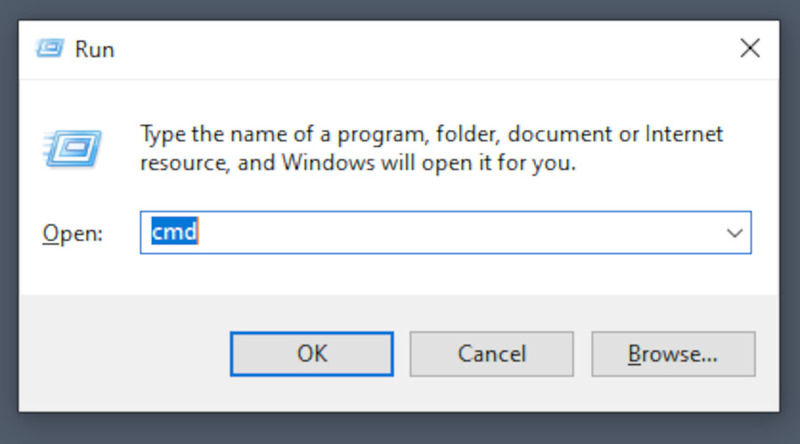Close the Run dialog with the X
Image resolution: width=800 pixels, height=444 pixels.
click(750, 47)
